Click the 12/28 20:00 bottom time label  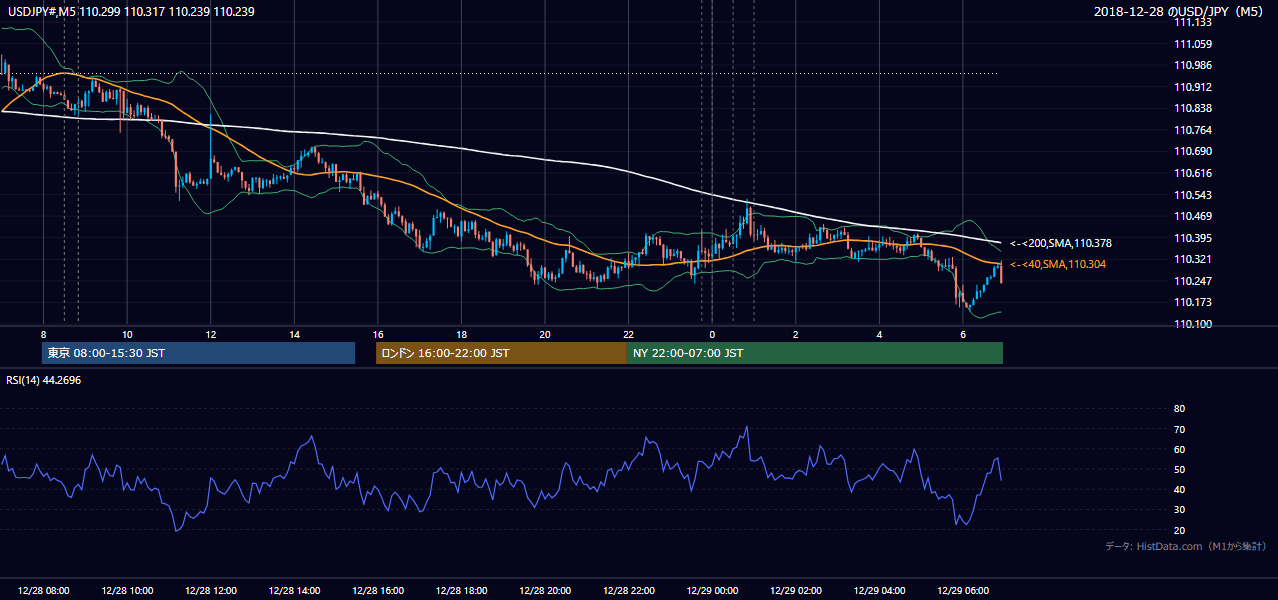(x=545, y=591)
